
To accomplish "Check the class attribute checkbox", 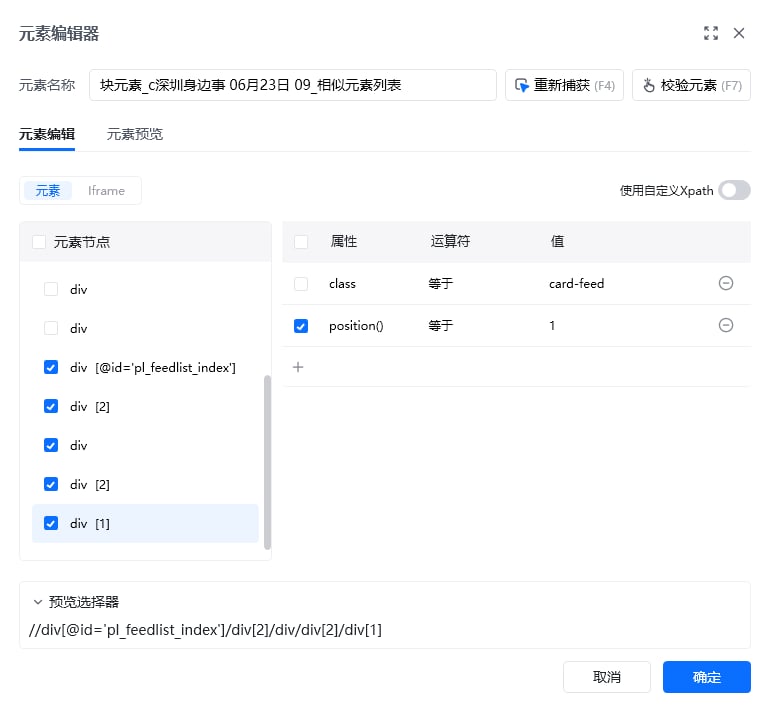I will tap(301, 284).
